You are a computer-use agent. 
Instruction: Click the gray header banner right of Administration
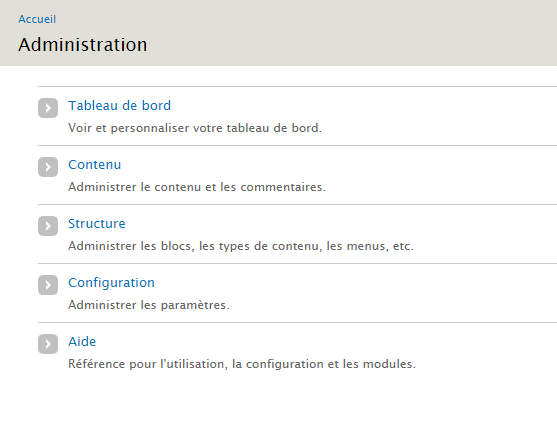click(x=352, y=33)
